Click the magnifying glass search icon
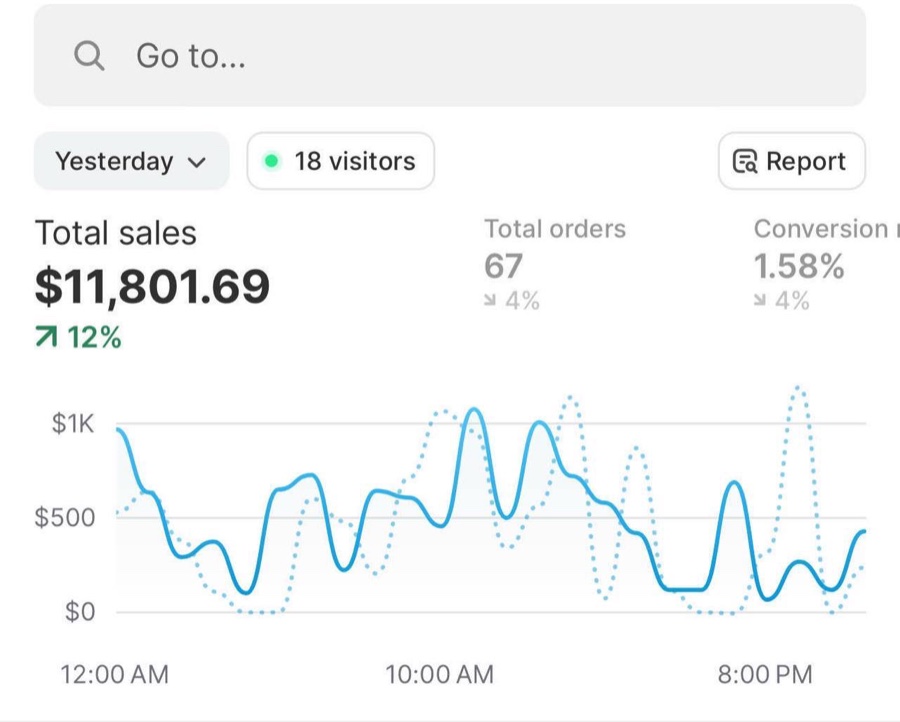This screenshot has width=900, height=722. tap(89, 56)
